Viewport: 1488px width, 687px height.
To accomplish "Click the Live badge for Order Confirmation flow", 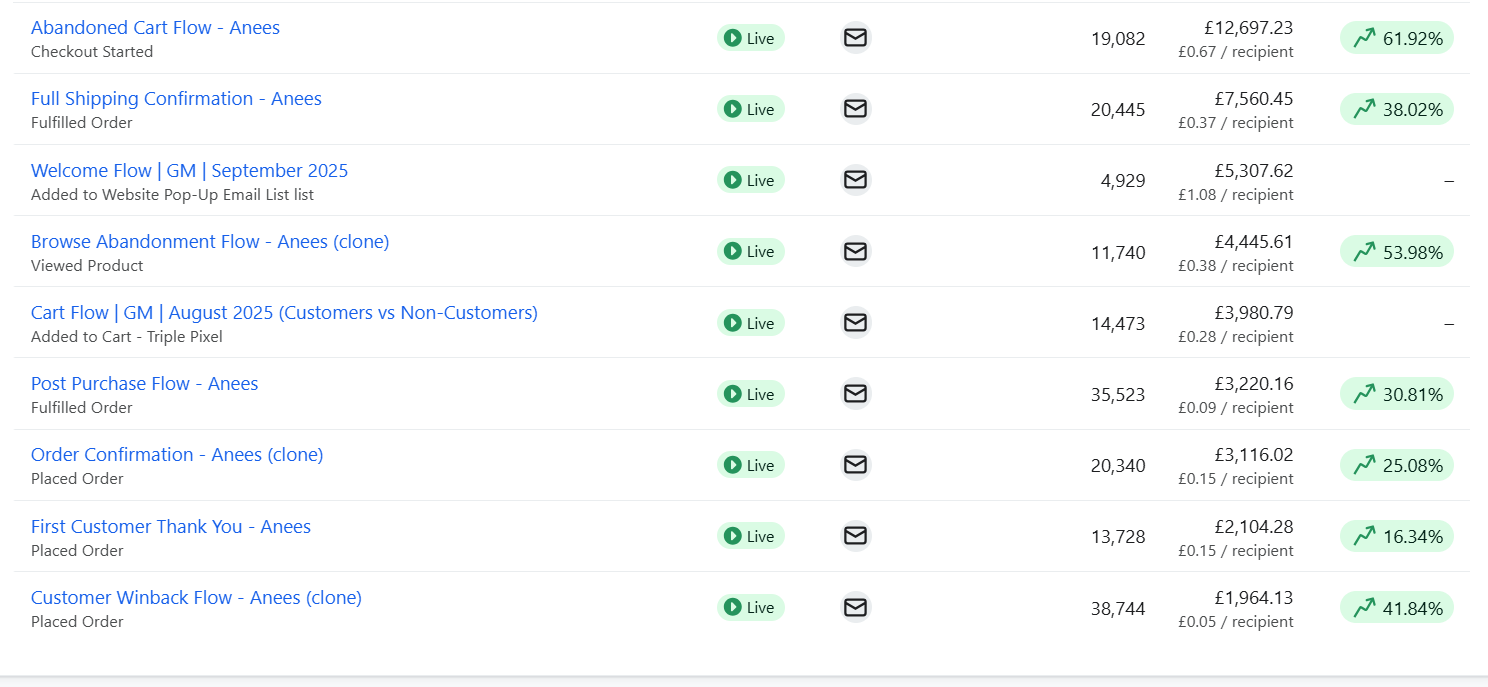I will click(750, 464).
